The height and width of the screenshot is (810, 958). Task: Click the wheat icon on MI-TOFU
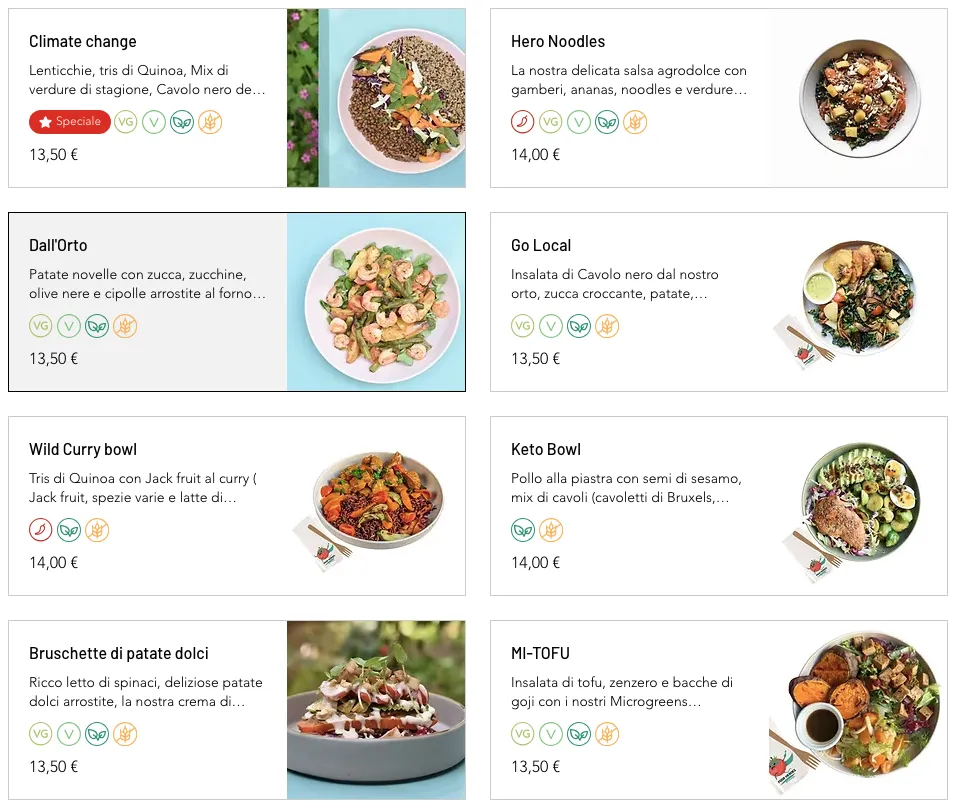(x=607, y=734)
